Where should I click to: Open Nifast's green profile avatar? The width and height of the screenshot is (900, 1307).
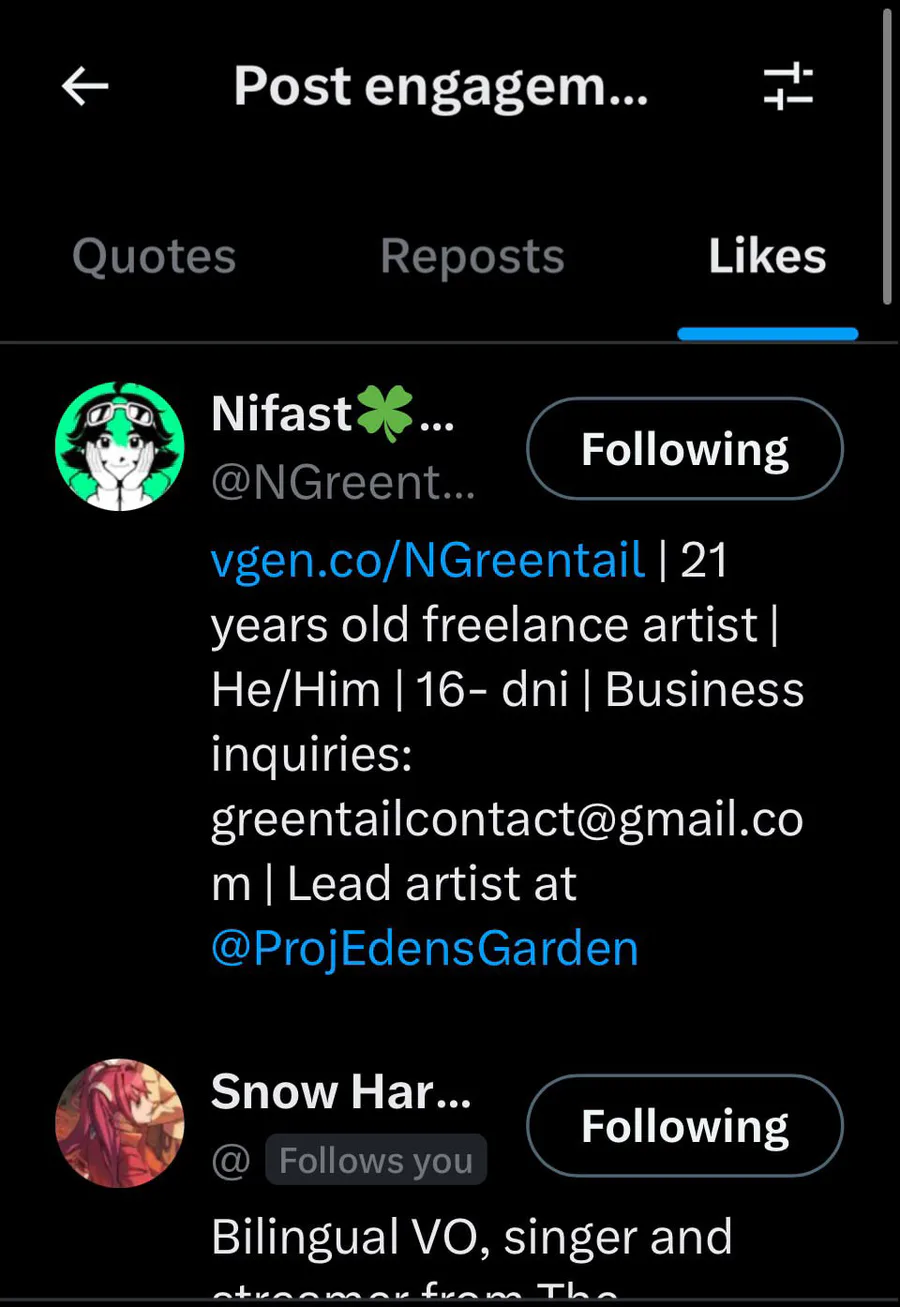point(120,446)
